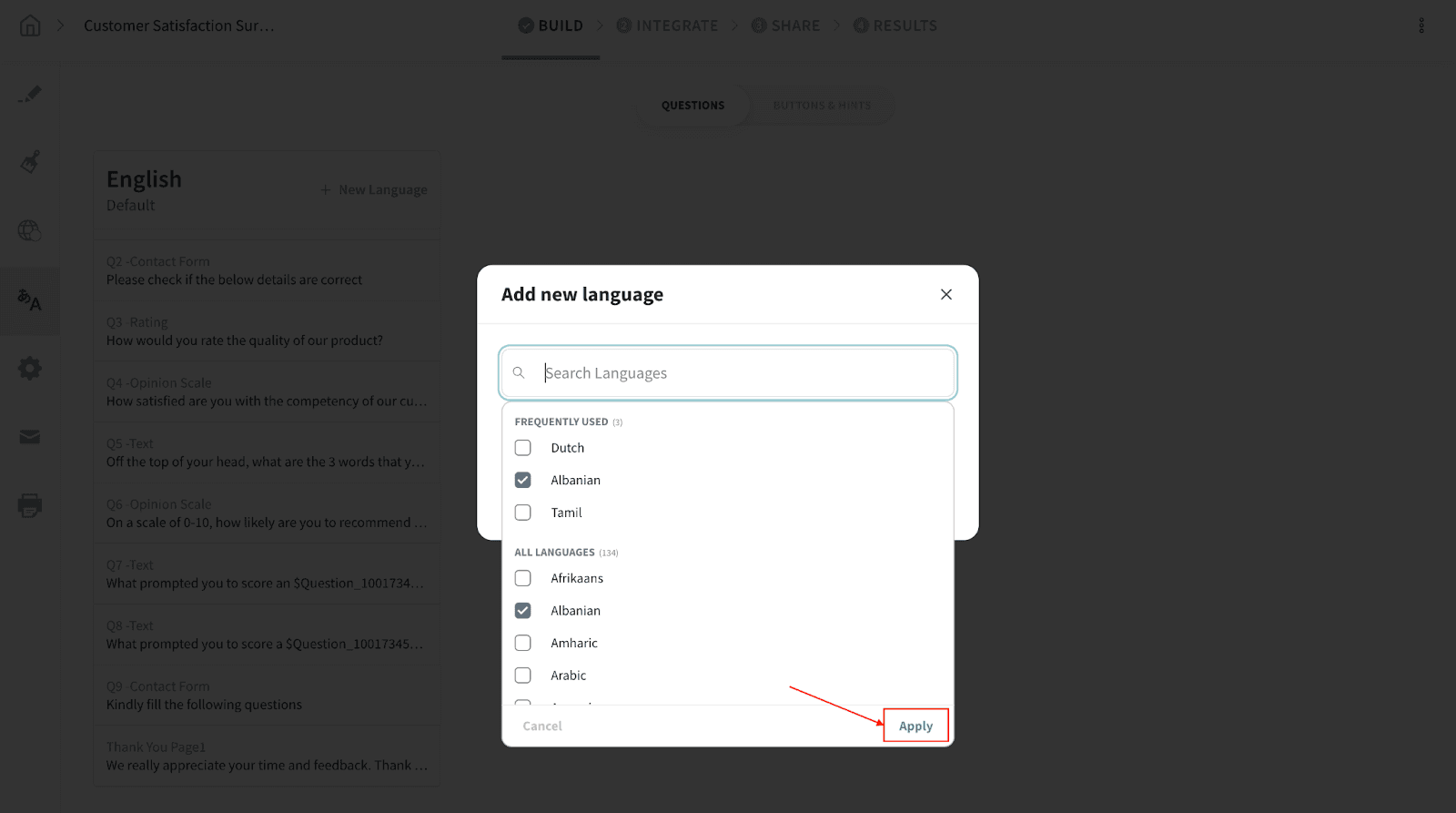Go to the Results step tab

tap(895, 25)
